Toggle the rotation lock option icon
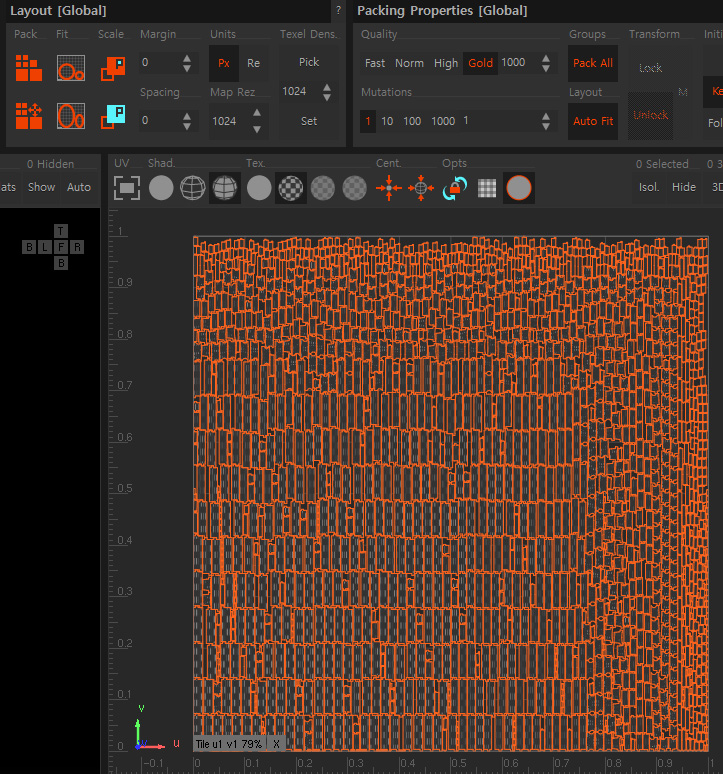 point(455,188)
